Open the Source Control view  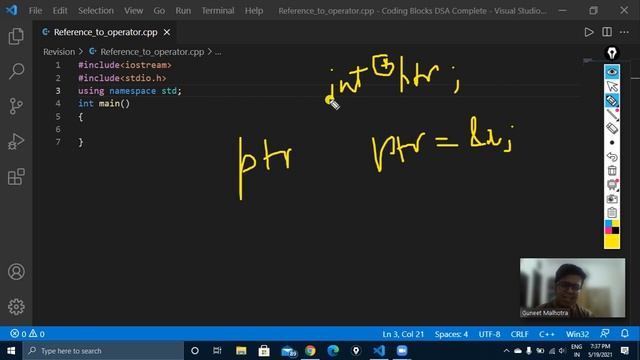16,106
